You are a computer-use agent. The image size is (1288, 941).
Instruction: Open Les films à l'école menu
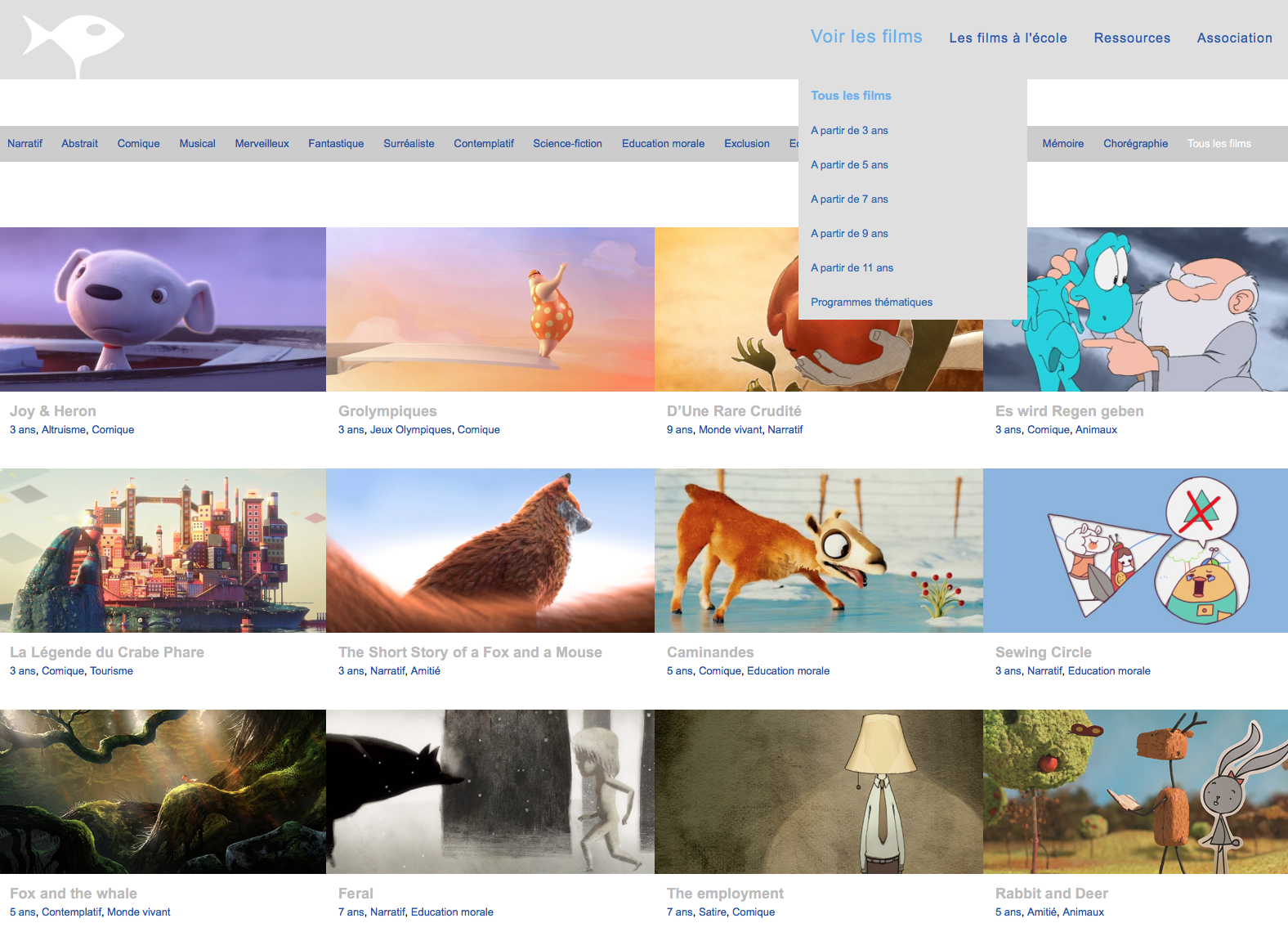tap(1008, 38)
